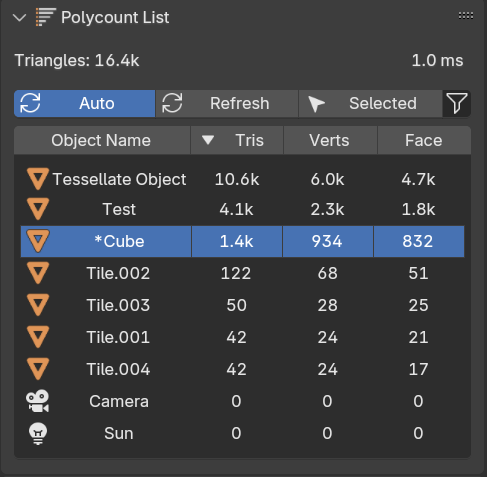Select the Tile.001 object entry
This screenshot has height=477, width=487.
click(x=242, y=337)
